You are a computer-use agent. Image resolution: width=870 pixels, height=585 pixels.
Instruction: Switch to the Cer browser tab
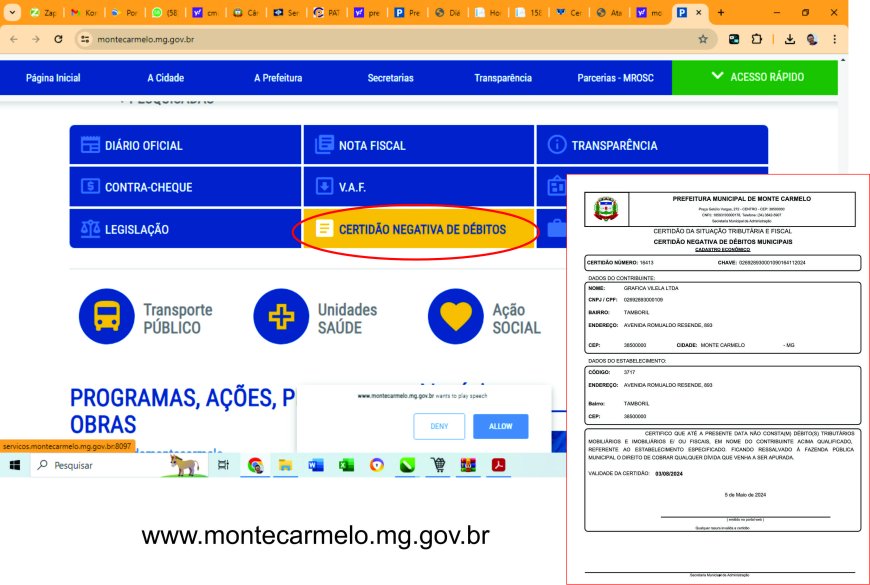[x=569, y=12]
